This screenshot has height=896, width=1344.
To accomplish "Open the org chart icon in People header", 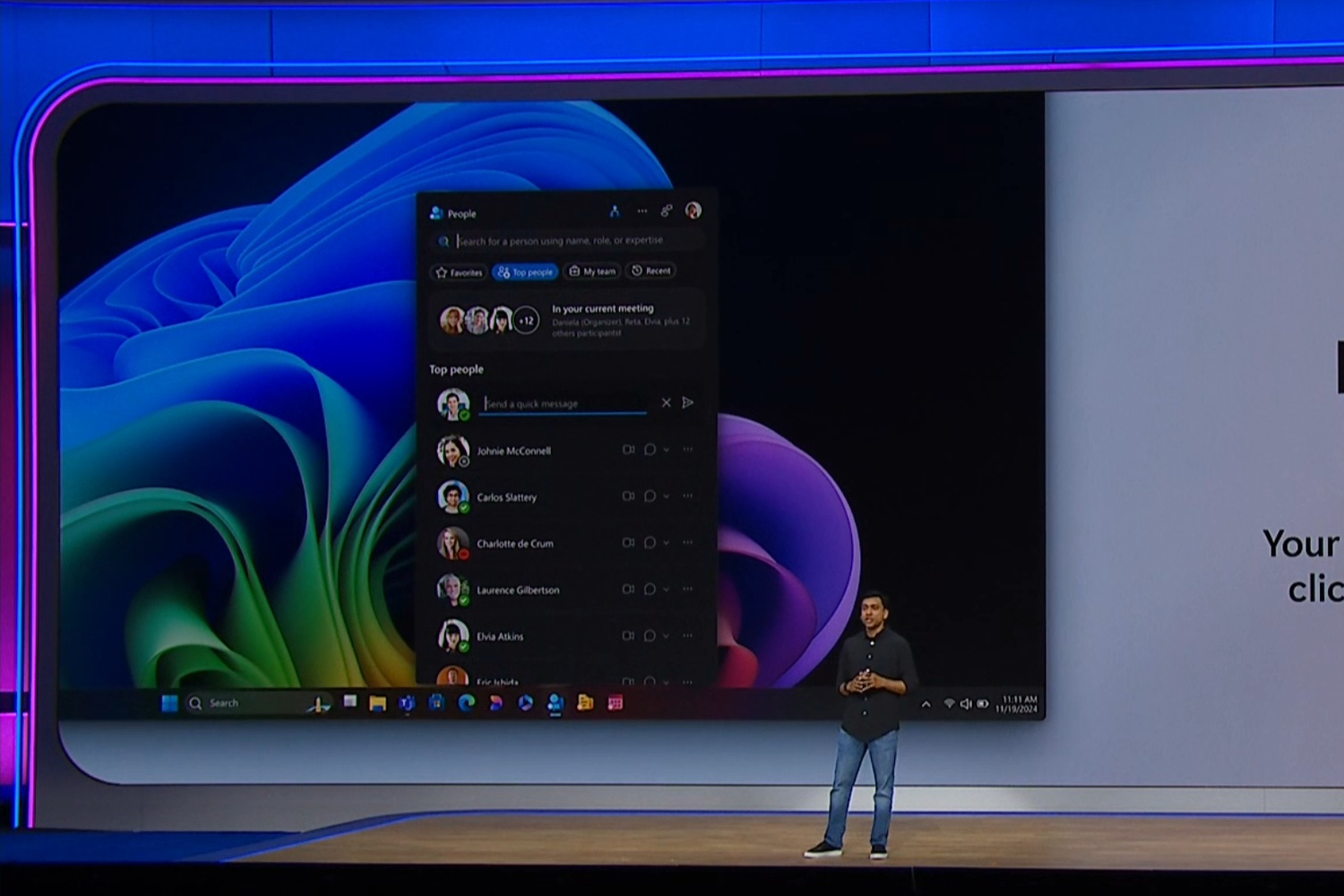I will (x=615, y=211).
